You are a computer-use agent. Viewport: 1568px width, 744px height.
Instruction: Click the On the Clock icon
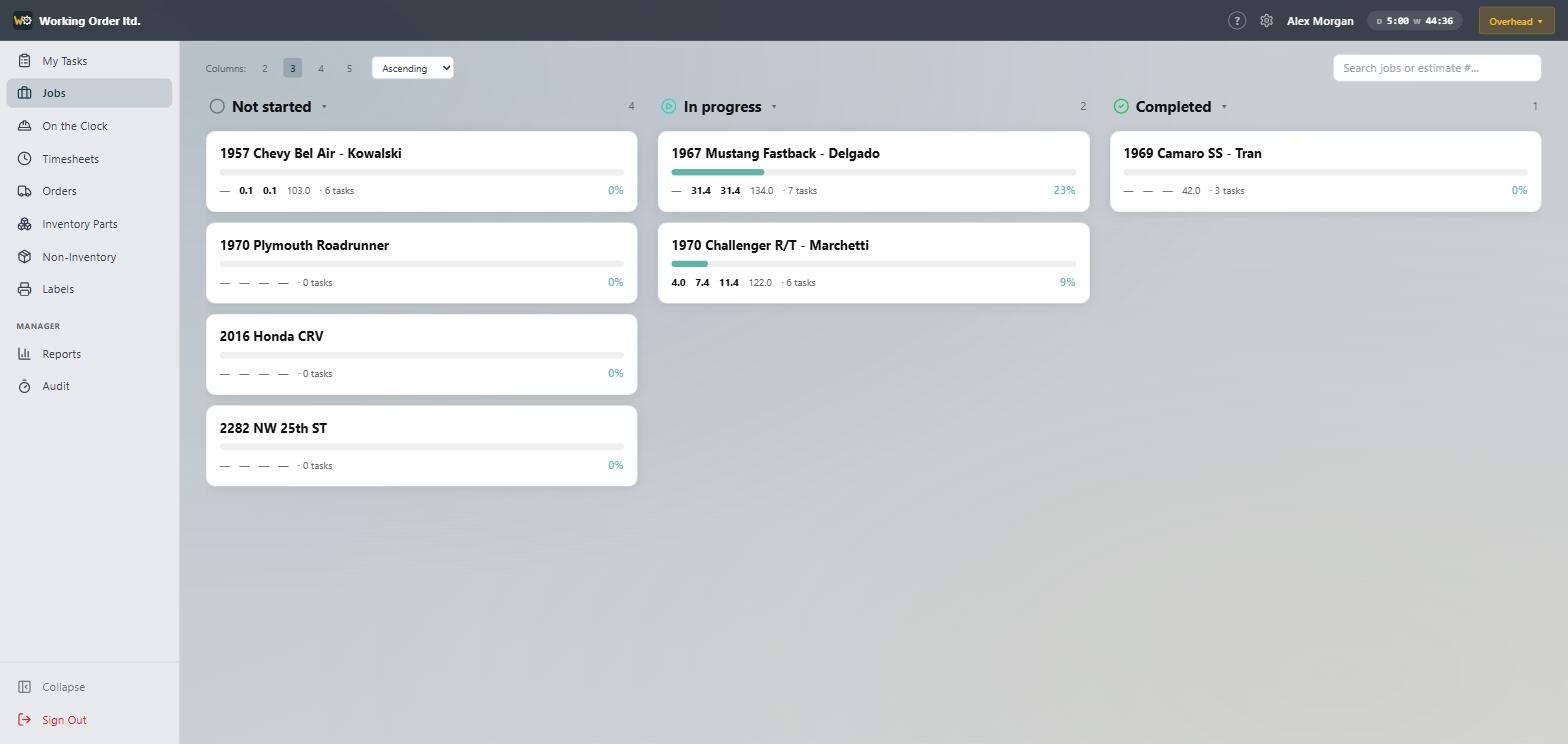pyautogui.click(x=24, y=126)
